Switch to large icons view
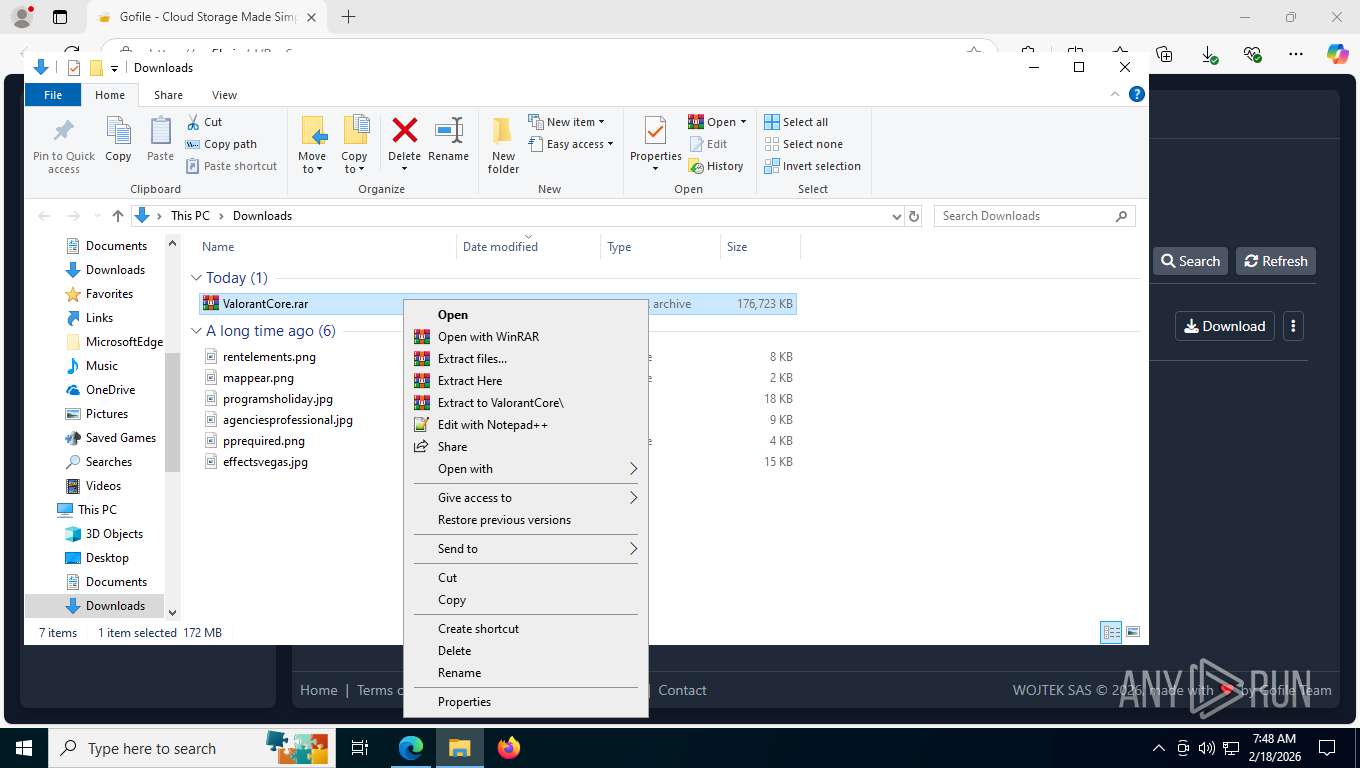This screenshot has width=1360, height=768. click(x=1133, y=632)
